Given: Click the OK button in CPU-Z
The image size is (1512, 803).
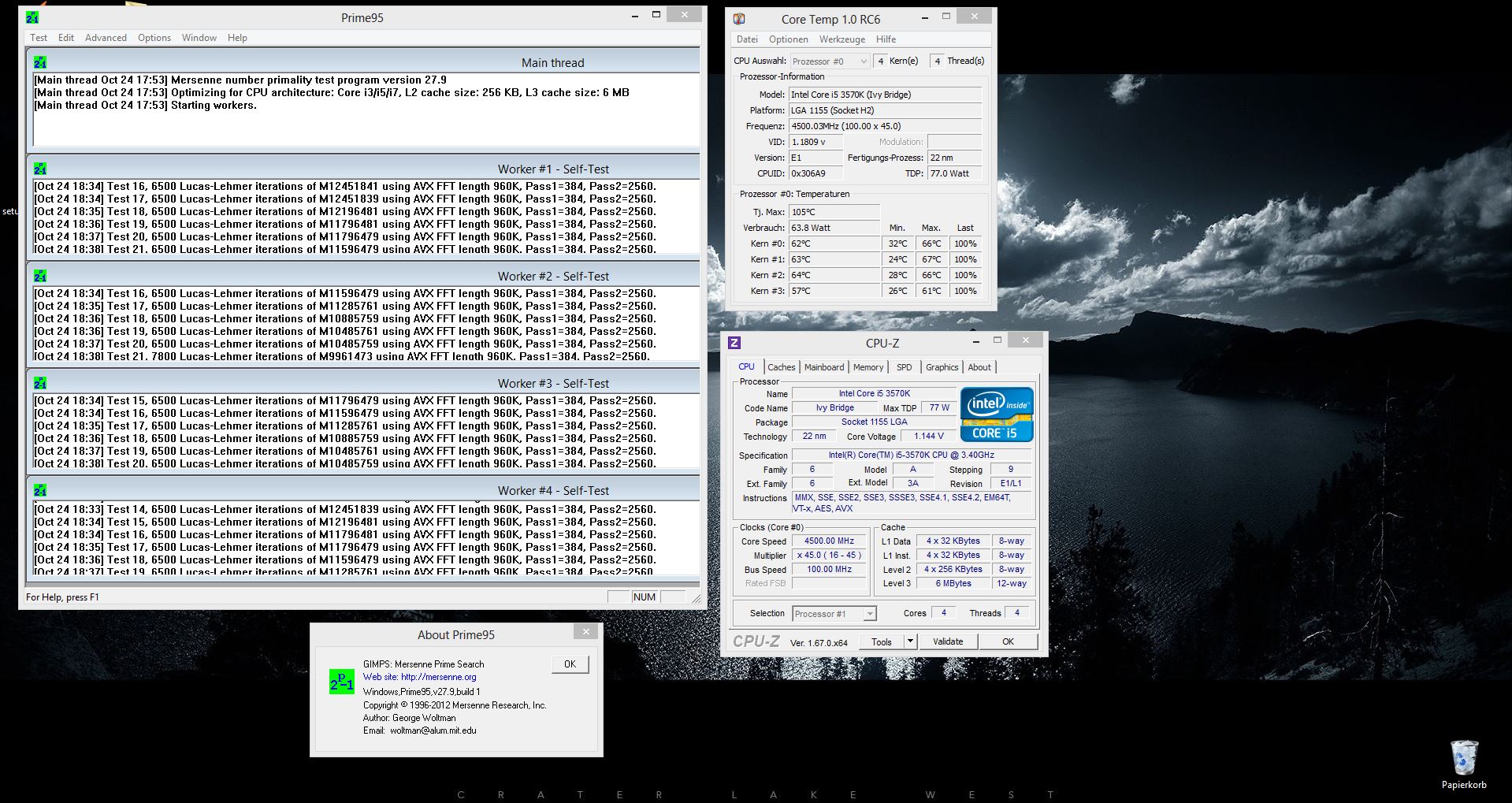Looking at the screenshot, I should click(1008, 641).
